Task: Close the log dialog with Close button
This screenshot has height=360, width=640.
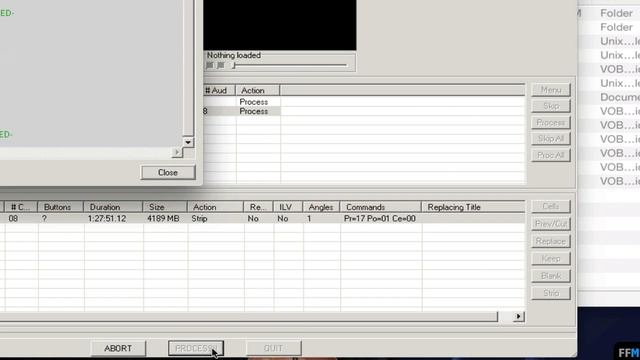Action: click(x=168, y=172)
